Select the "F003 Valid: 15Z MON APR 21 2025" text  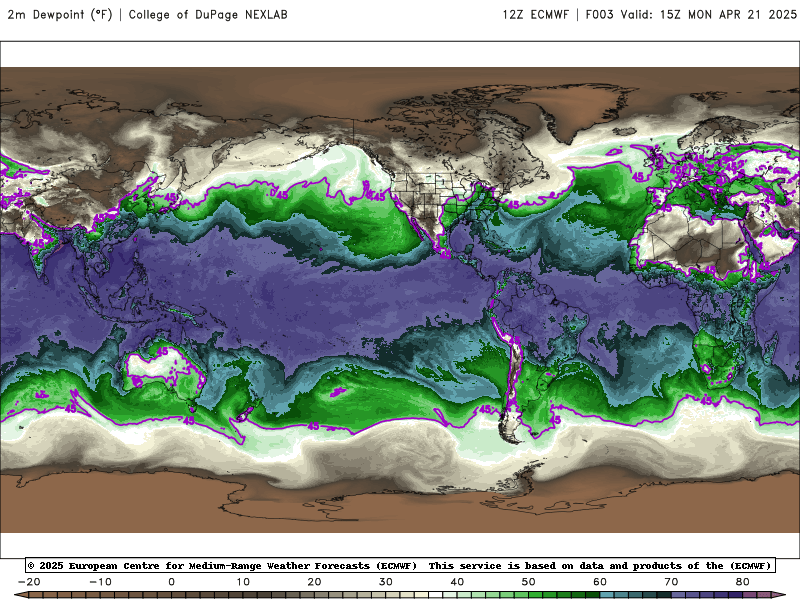691,15
